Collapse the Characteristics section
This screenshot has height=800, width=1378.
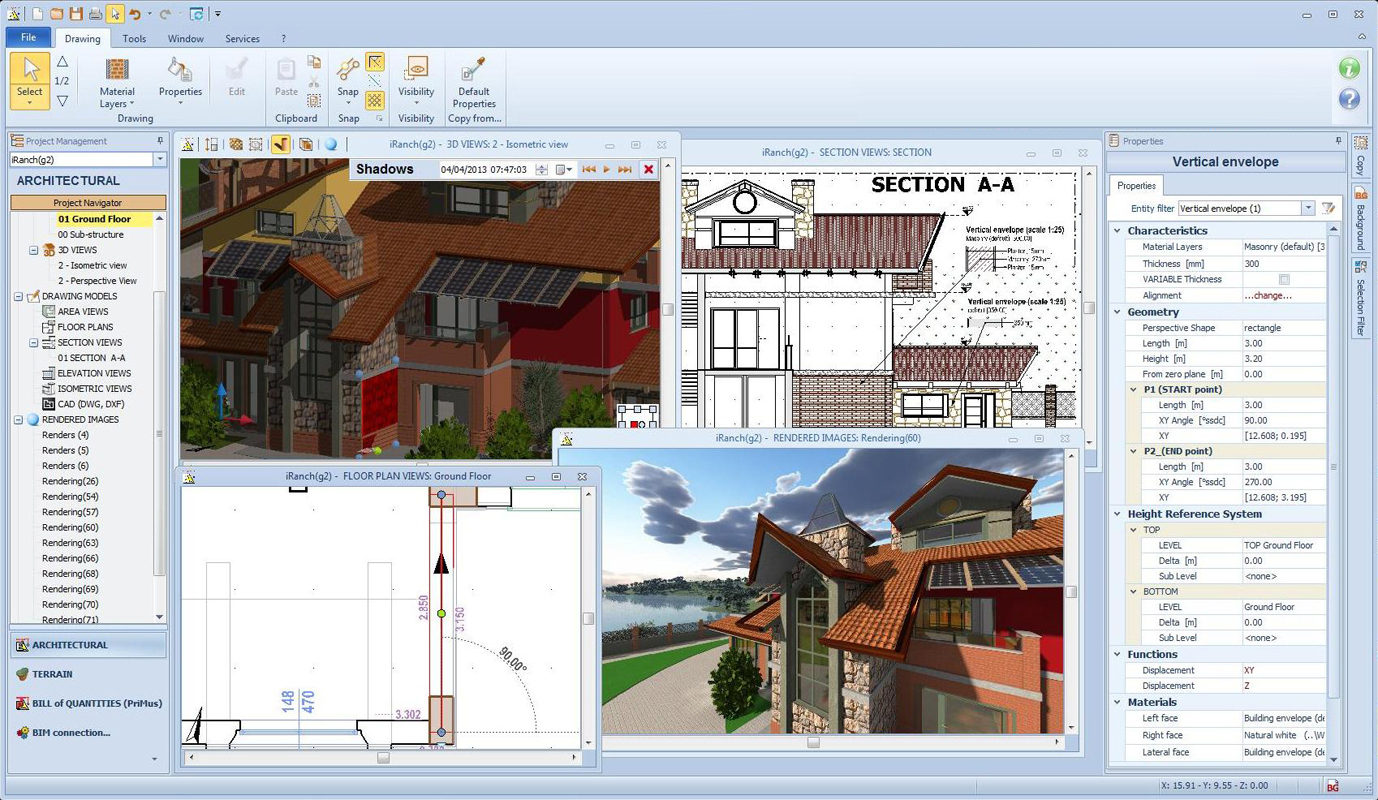click(x=1118, y=231)
